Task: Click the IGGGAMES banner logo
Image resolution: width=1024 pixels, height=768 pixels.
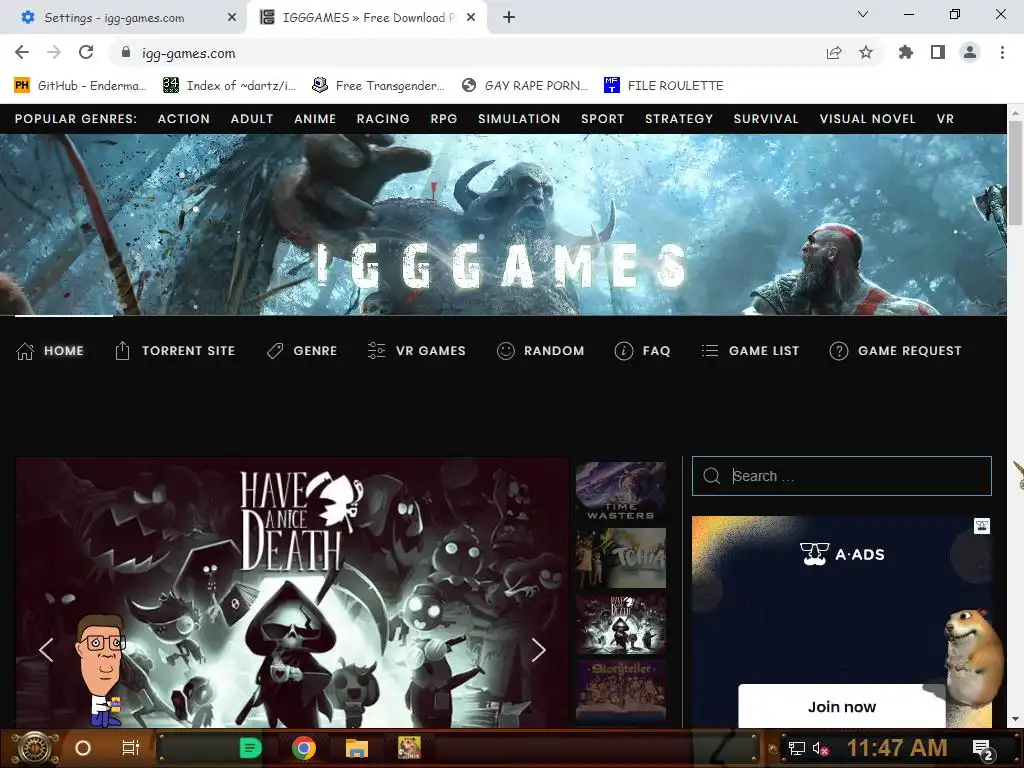Action: pyautogui.click(x=502, y=265)
